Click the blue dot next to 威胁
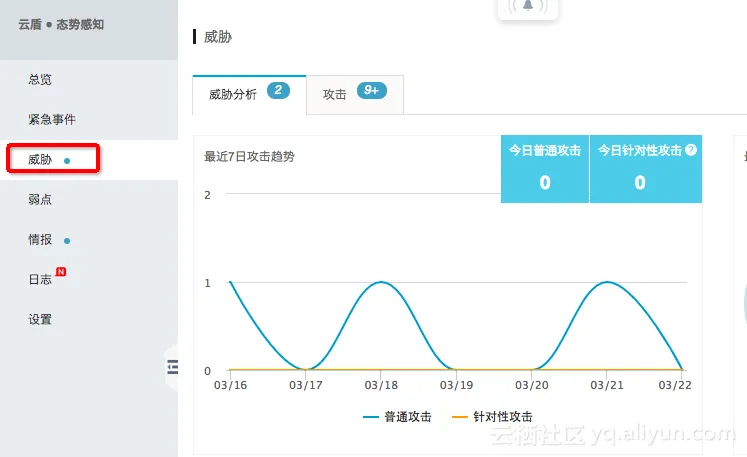 click(x=67, y=161)
